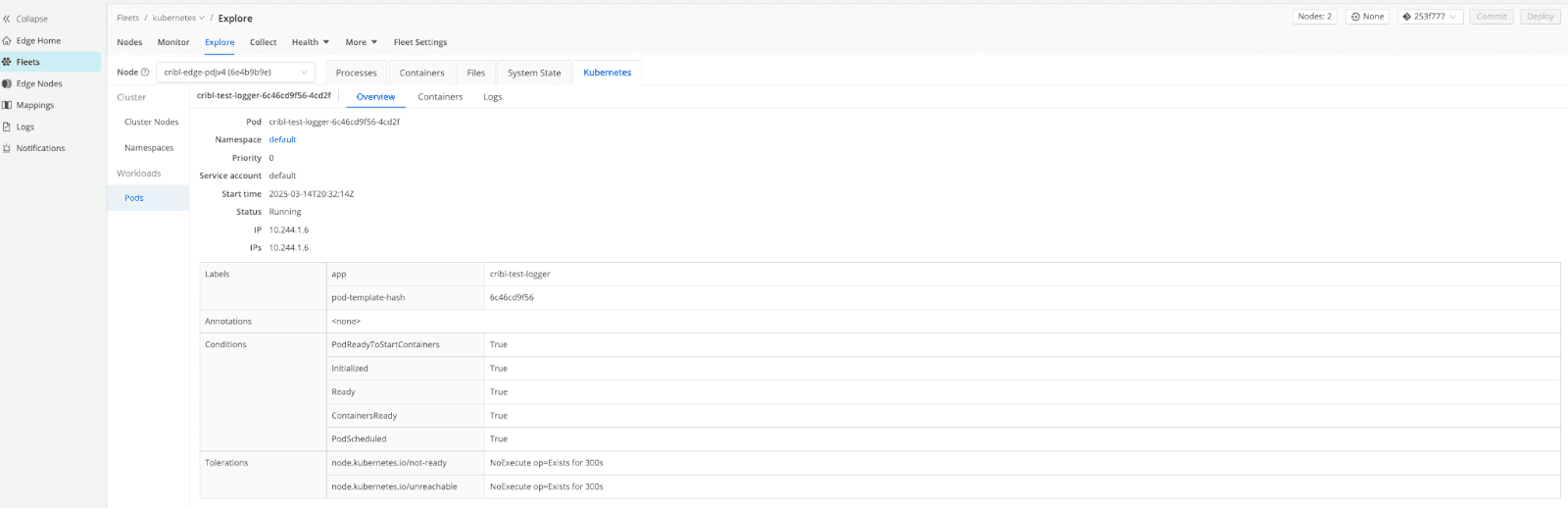Open the 253f777 version dropdown
Screen dimensions: 1568x509
pyautogui.click(x=1431, y=17)
